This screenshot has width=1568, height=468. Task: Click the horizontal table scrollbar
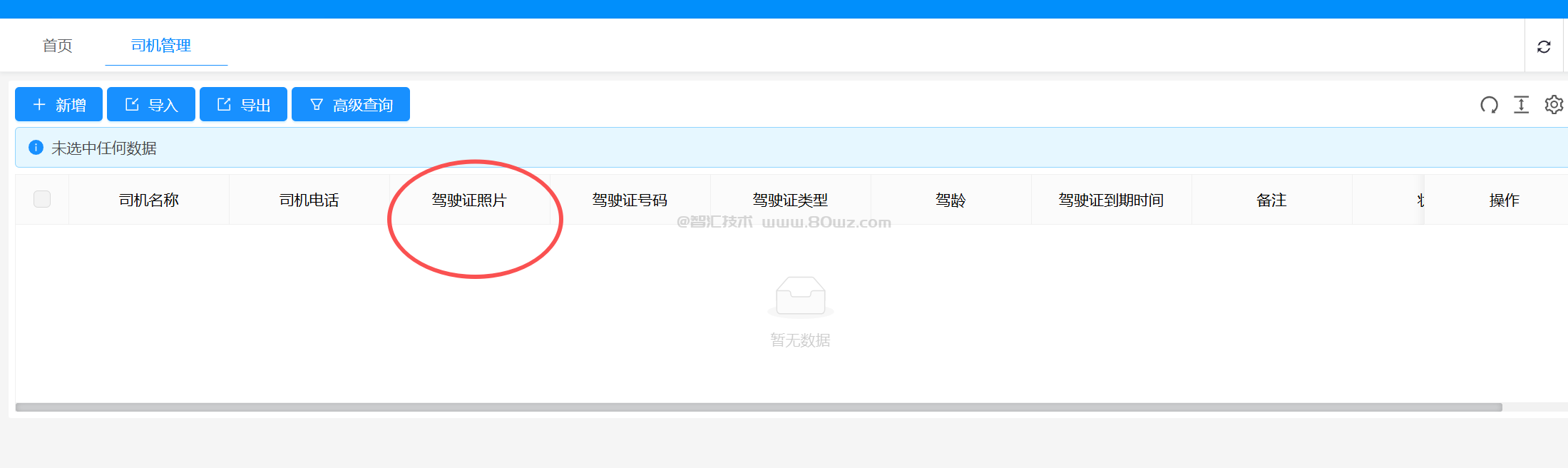tap(759, 407)
